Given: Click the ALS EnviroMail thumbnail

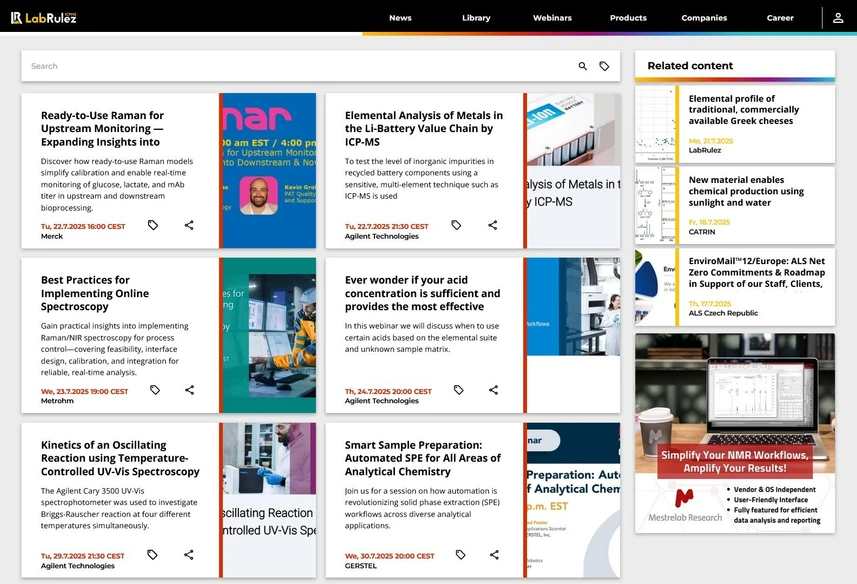Looking at the screenshot, I should 655,287.
